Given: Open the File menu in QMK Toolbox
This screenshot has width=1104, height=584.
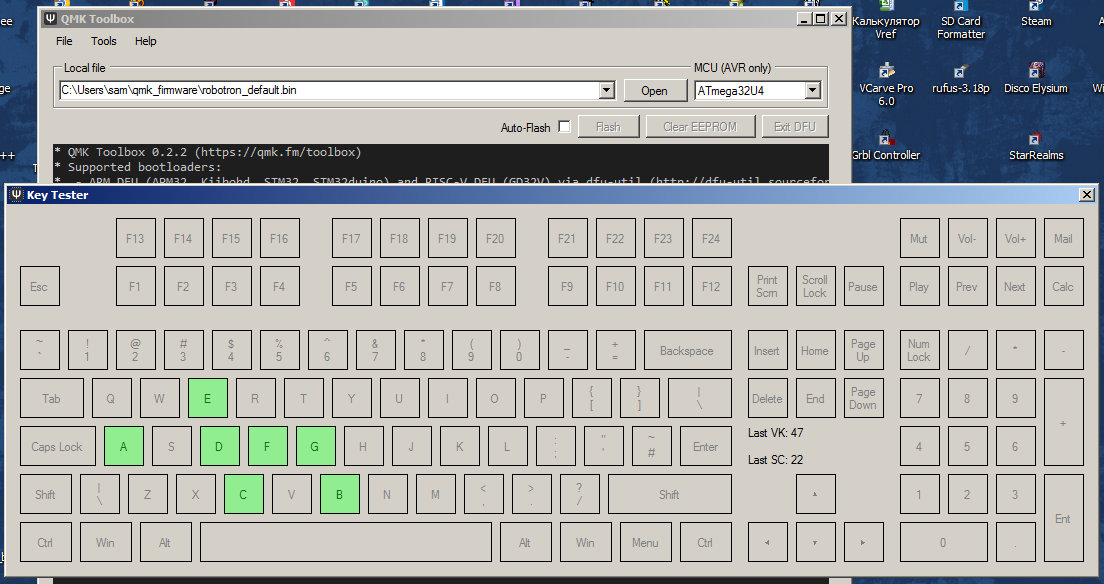Looking at the screenshot, I should click(64, 41).
